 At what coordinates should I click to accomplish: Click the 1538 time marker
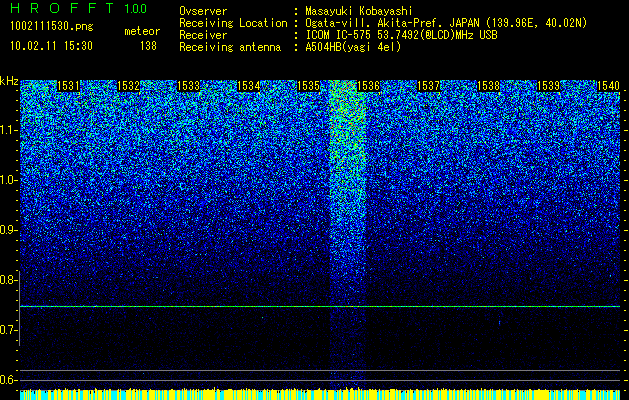tap(489, 86)
